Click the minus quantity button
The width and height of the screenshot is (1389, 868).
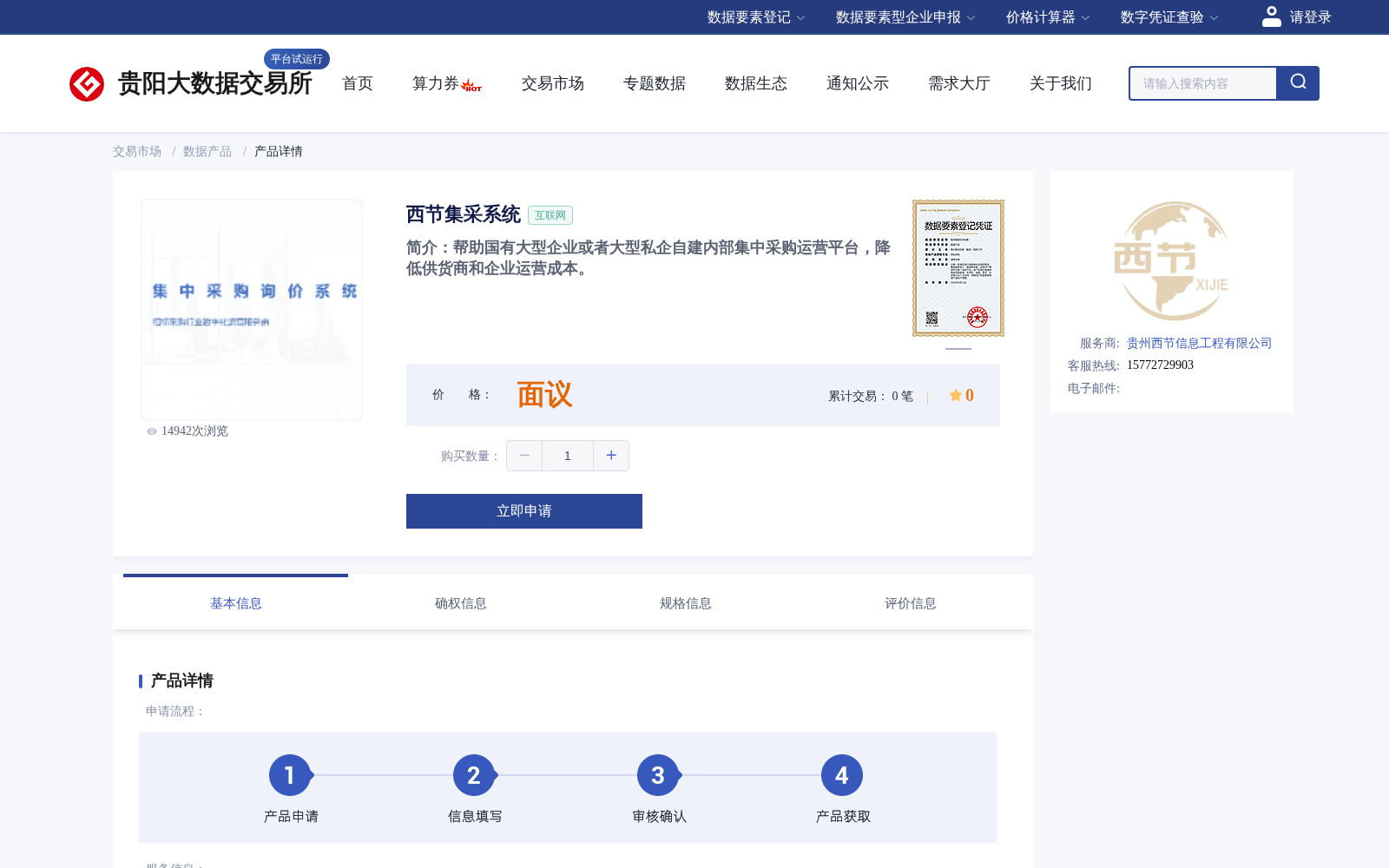coord(524,456)
